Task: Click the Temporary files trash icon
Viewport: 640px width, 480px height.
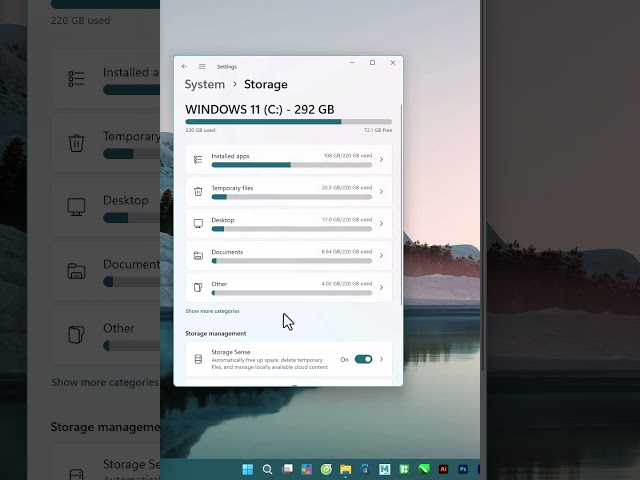Action: point(198,191)
